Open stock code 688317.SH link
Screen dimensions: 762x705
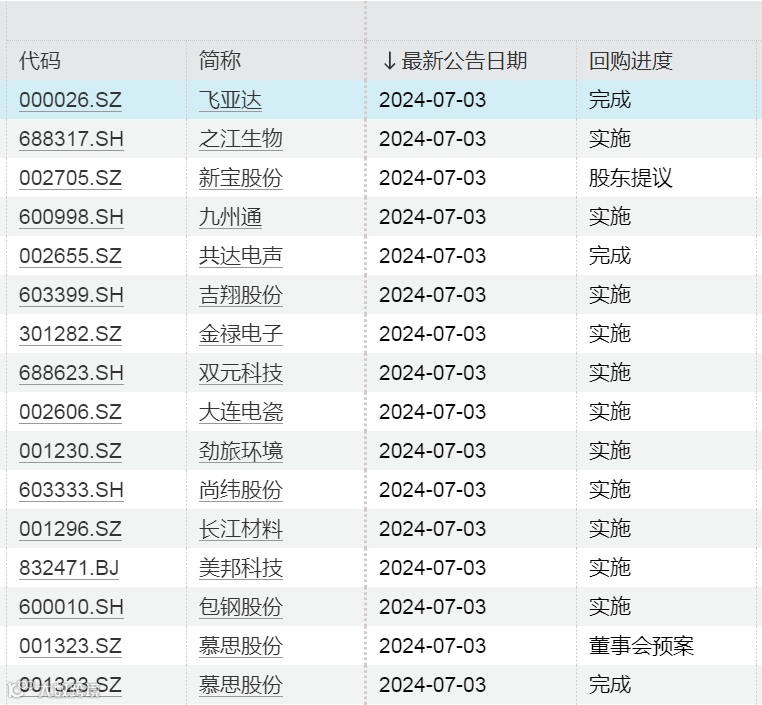[71, 139]
